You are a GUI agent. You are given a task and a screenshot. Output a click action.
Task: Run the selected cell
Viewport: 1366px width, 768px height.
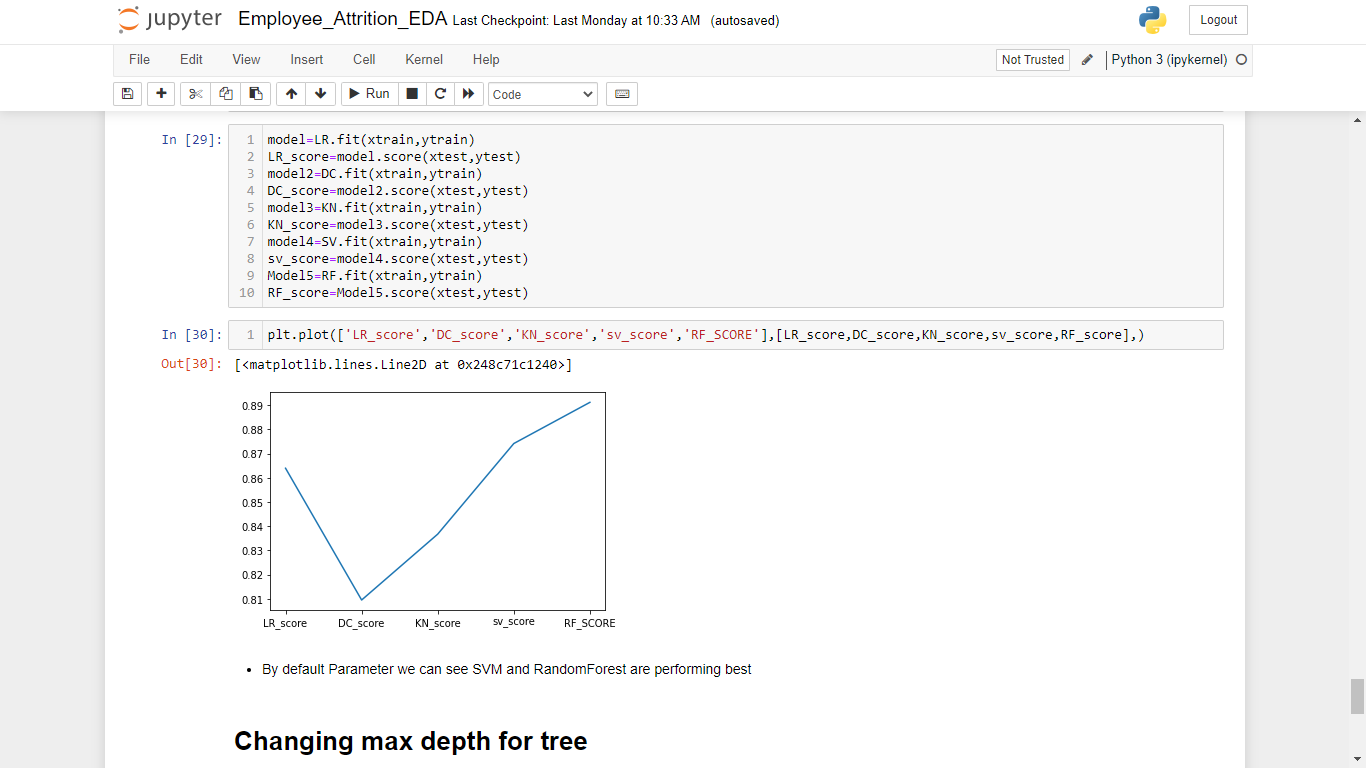pos(368,93)
